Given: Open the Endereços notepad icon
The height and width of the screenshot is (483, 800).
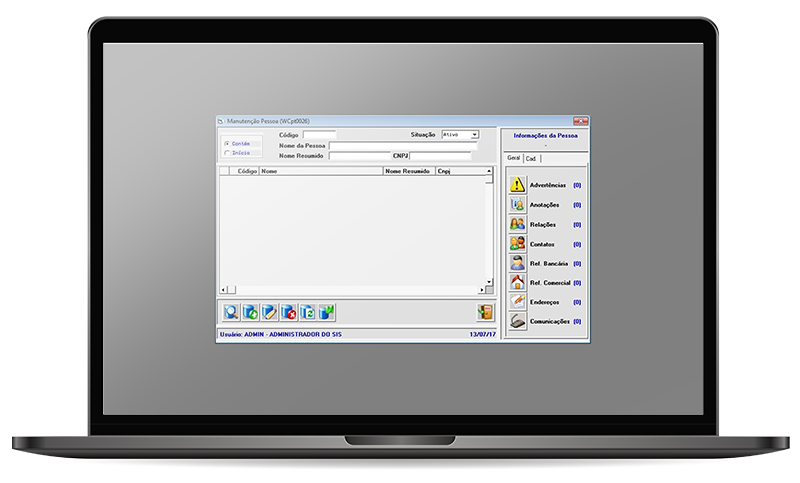Looking at the screenshot, I should pyautogui.click(x=517, y=301).
